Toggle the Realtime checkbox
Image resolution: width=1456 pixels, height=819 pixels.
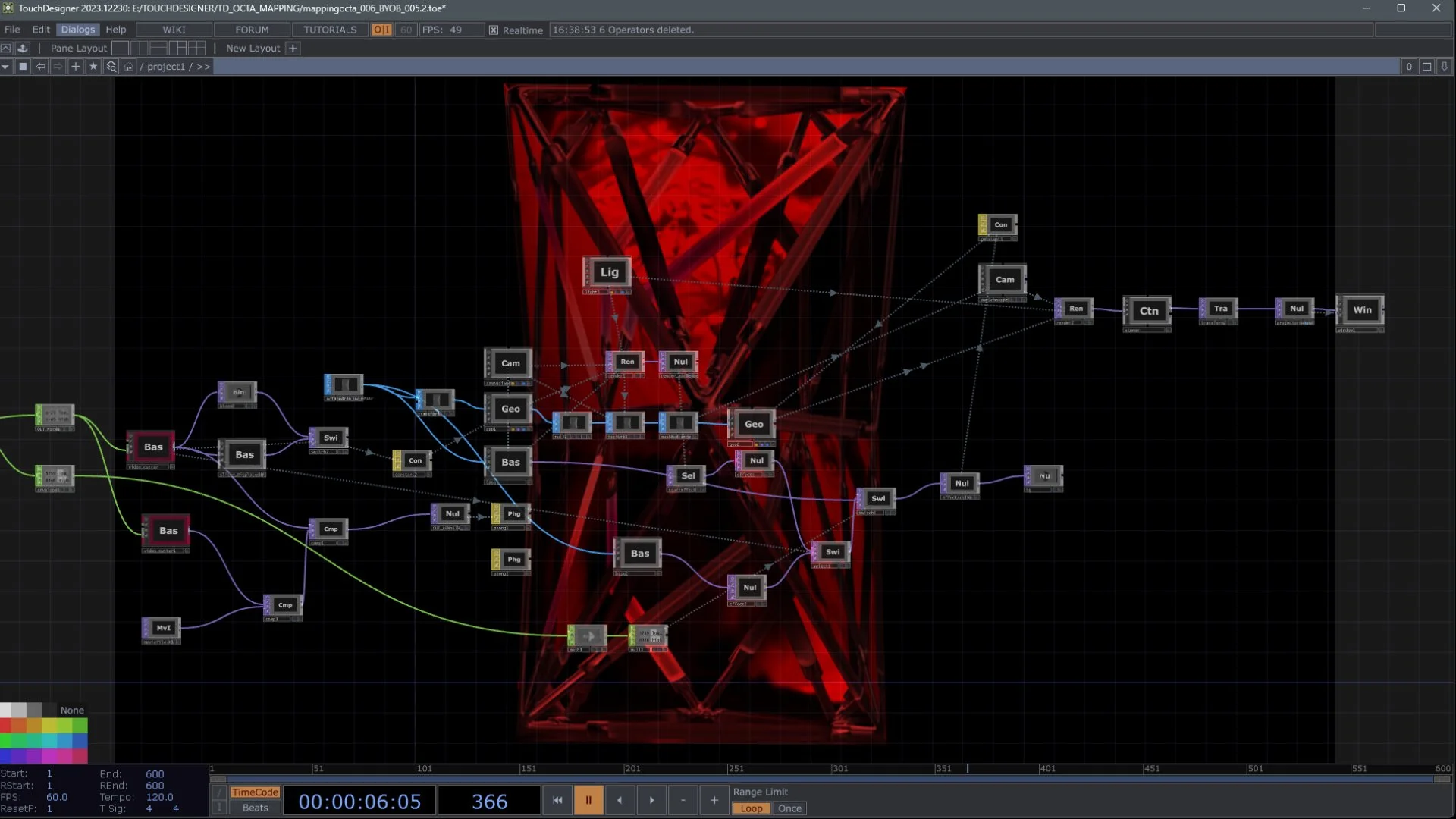pyautogui.click(x=494, y=30)
